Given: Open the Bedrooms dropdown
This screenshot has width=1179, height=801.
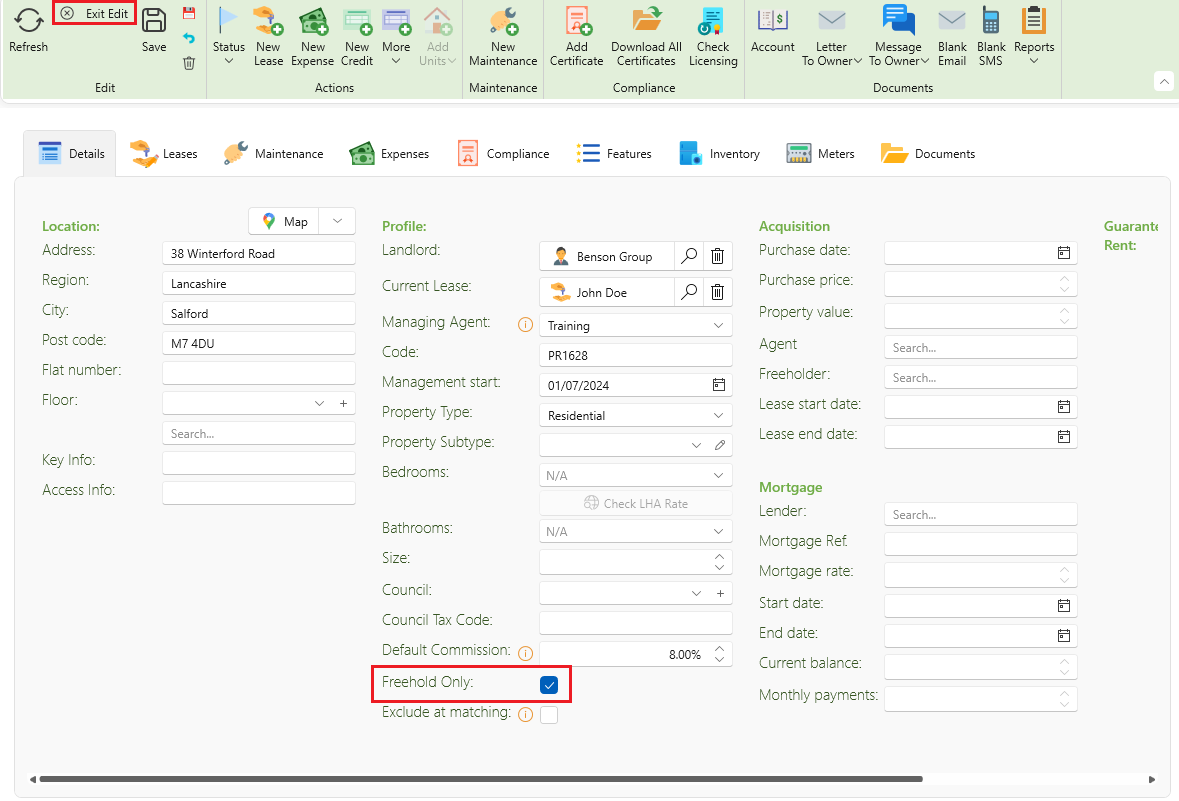Looking at the screenshot, I should 718,475.
